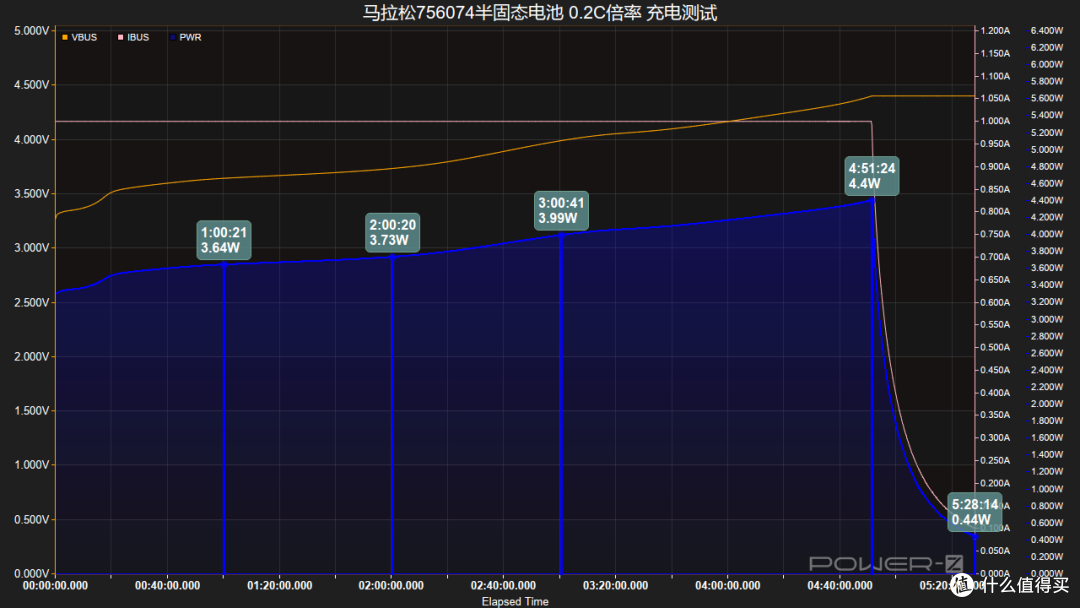Click the 03:20:00.000 time axis tick
Image resolution: width=1080 pixels, height=608 pixels.
[616, 585]
